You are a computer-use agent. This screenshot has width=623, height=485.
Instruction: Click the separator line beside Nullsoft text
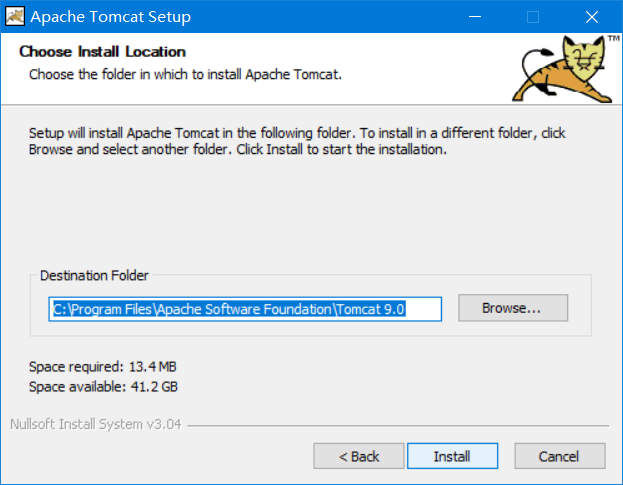point(398,426)
